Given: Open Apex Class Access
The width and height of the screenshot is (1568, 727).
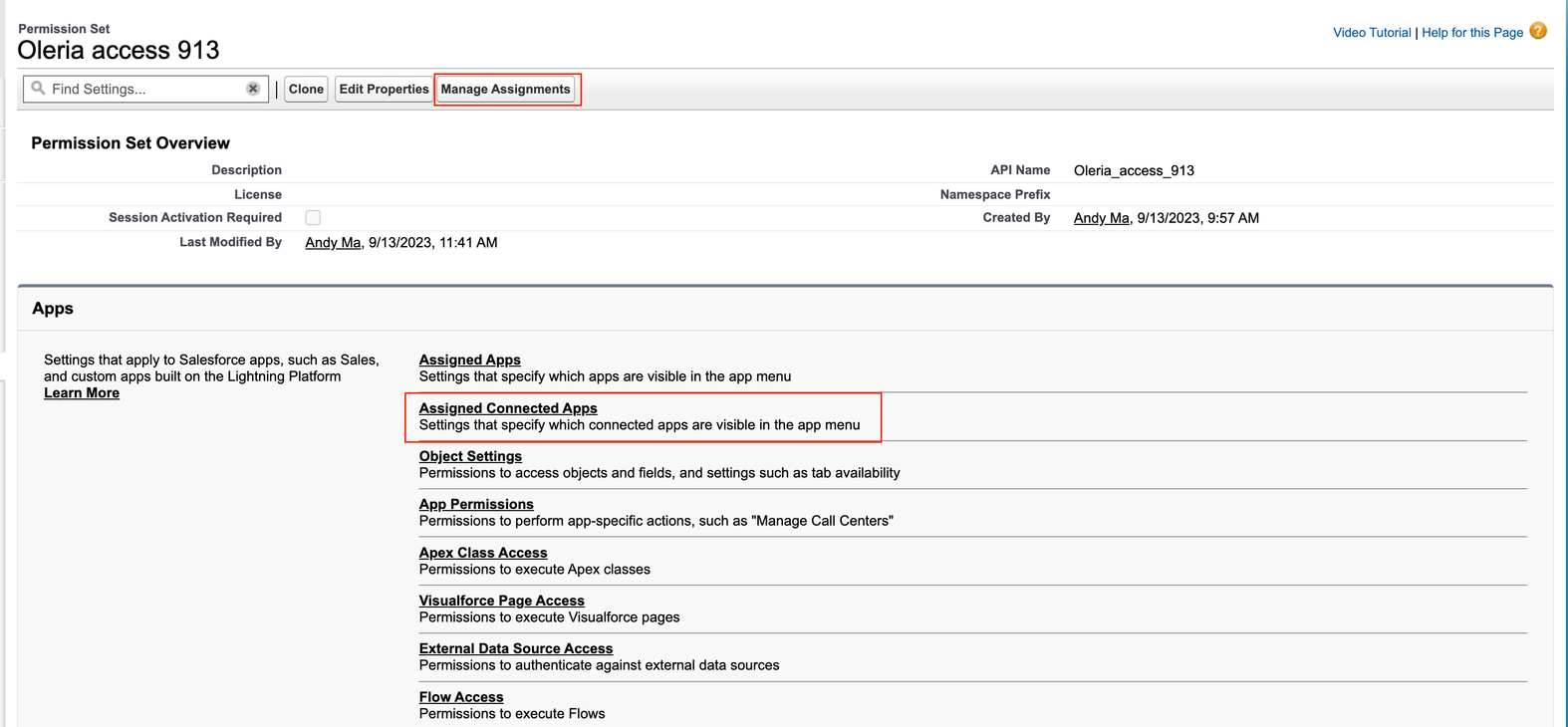Looking at the screenshot, I should [483, 553].
